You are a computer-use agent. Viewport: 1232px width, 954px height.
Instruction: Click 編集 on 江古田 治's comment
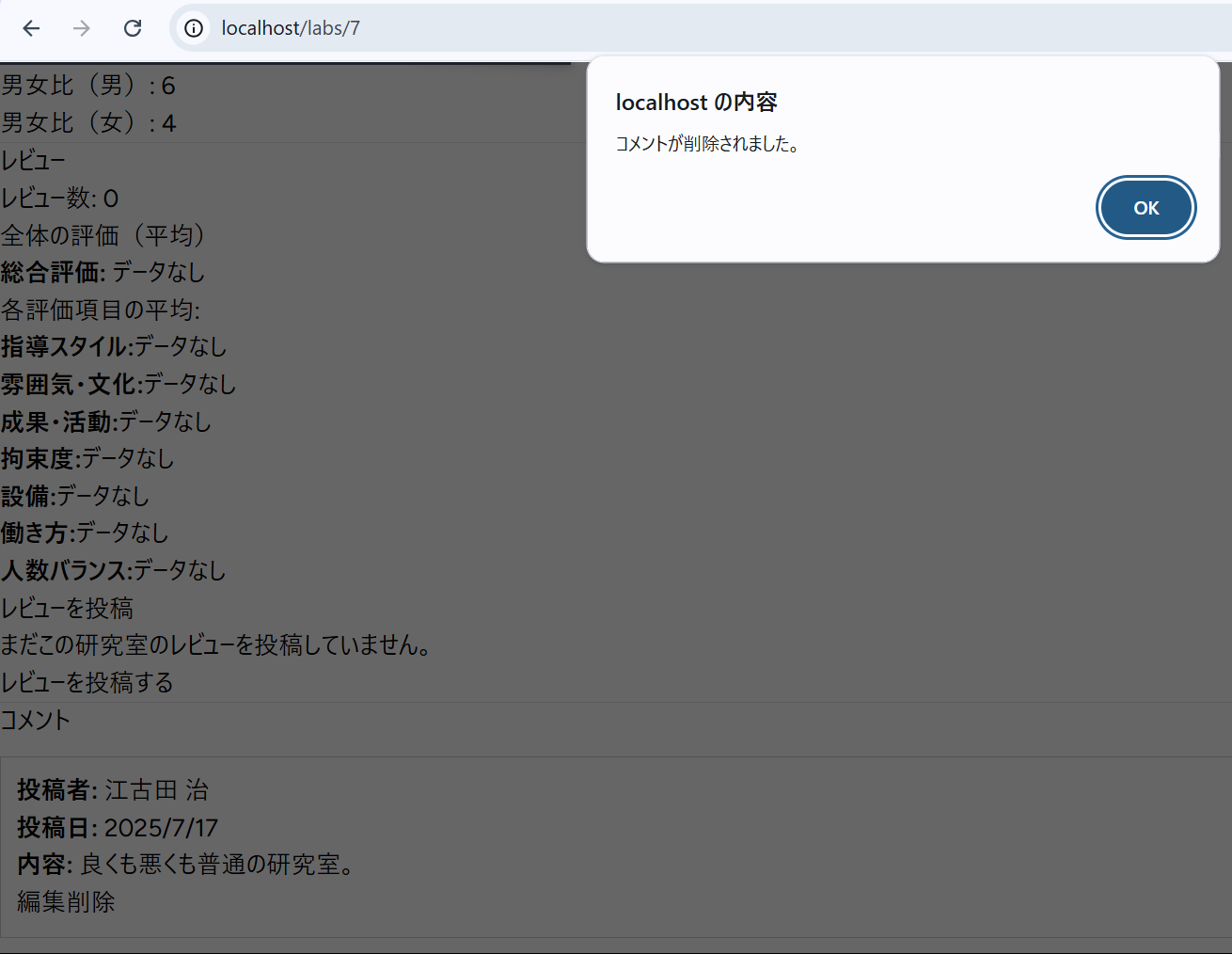(41, 901)
